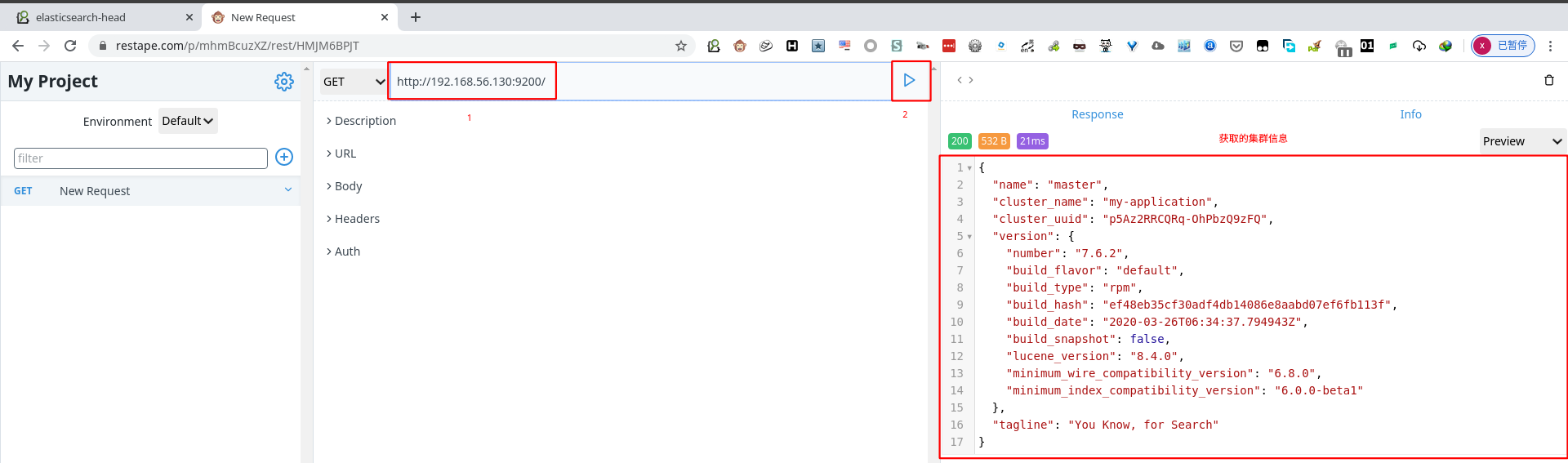
Task: Click the gray gear extension icon
Action: (975, 46)
